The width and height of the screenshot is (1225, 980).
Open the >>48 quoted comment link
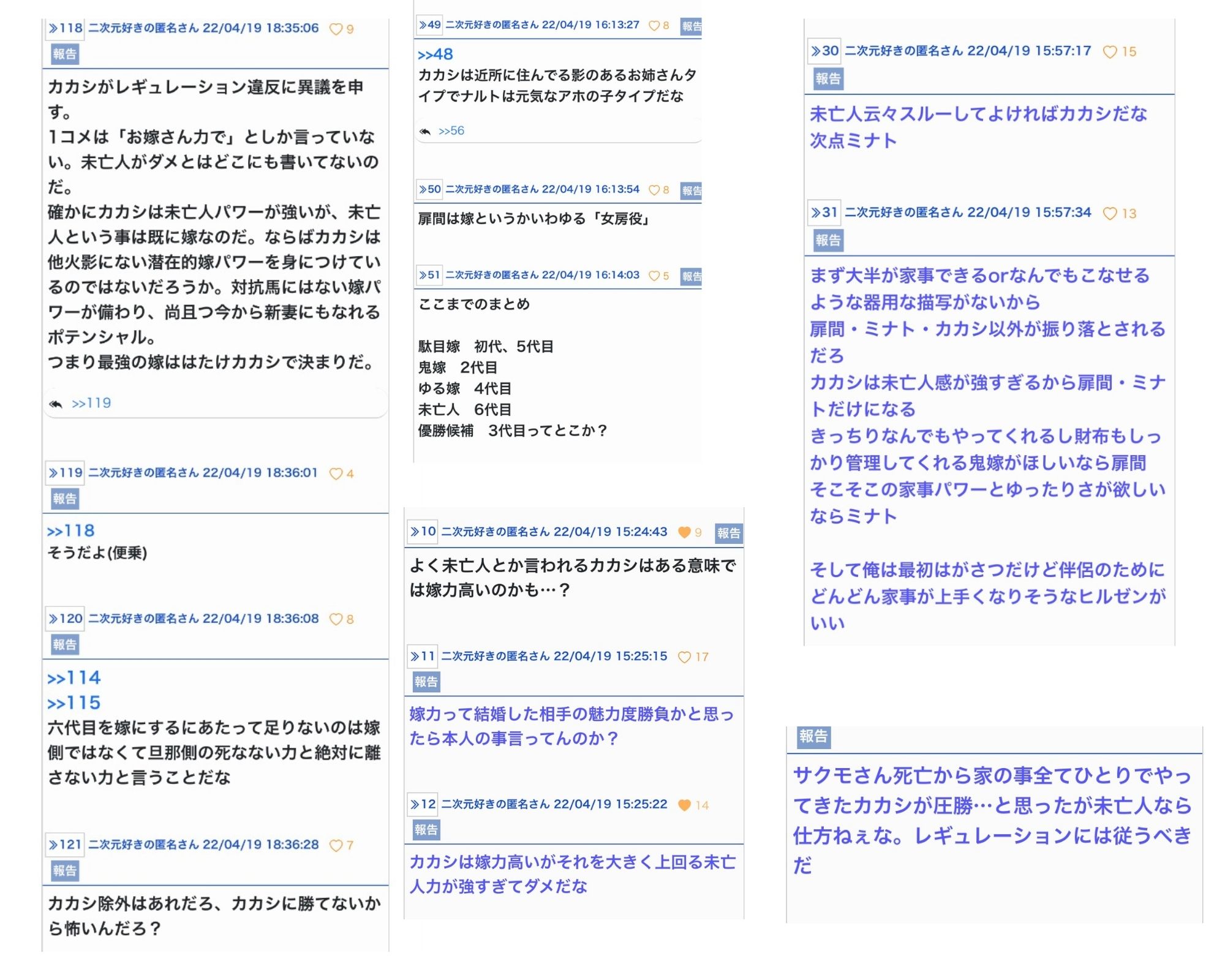[x=435, y=55]
